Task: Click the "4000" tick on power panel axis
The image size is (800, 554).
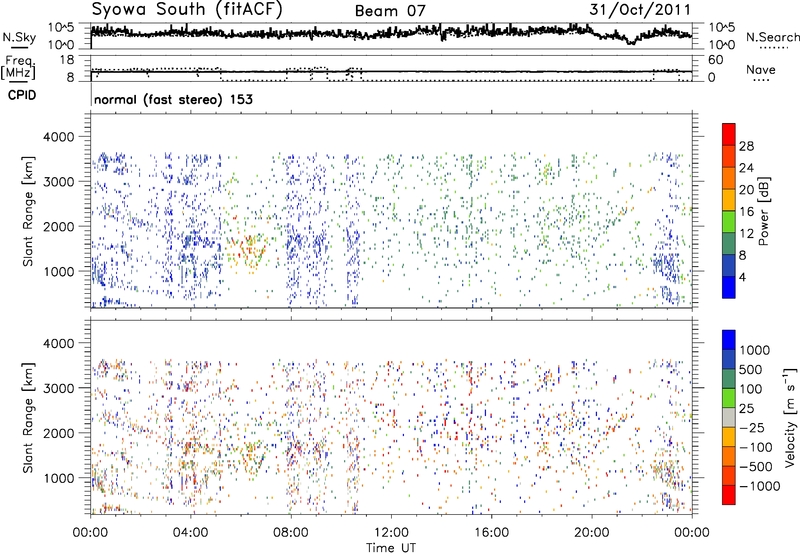Action: (58, 137)
